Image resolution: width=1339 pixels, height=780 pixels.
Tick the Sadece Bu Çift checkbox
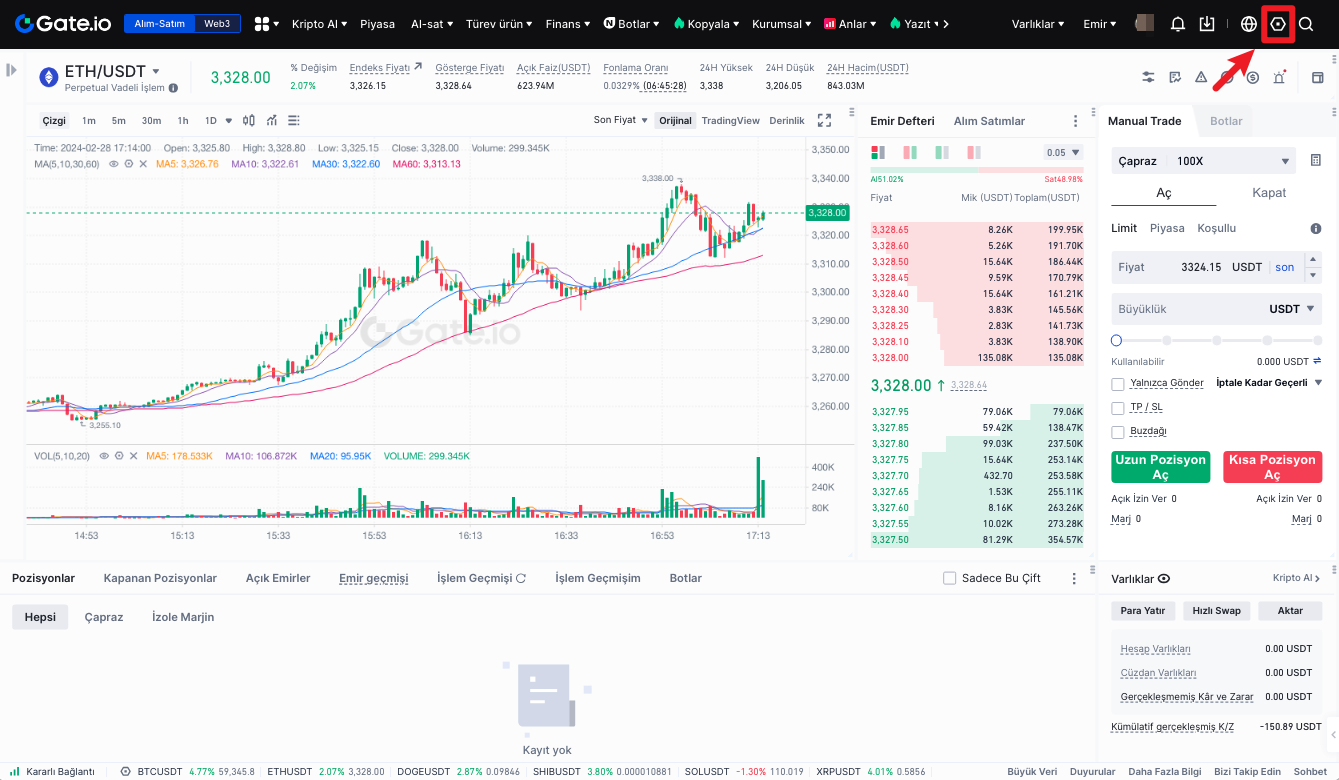pyautogui.click(x=950, y=578)
